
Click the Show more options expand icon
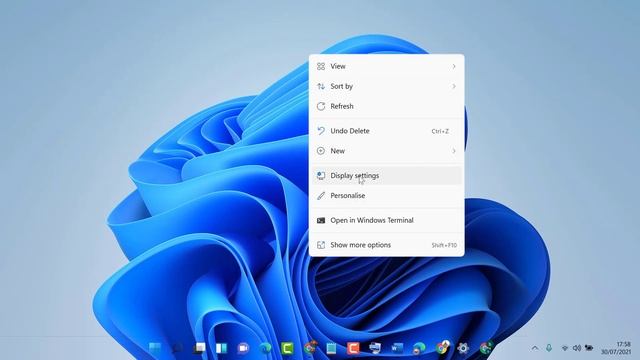[x=321, y=245]
